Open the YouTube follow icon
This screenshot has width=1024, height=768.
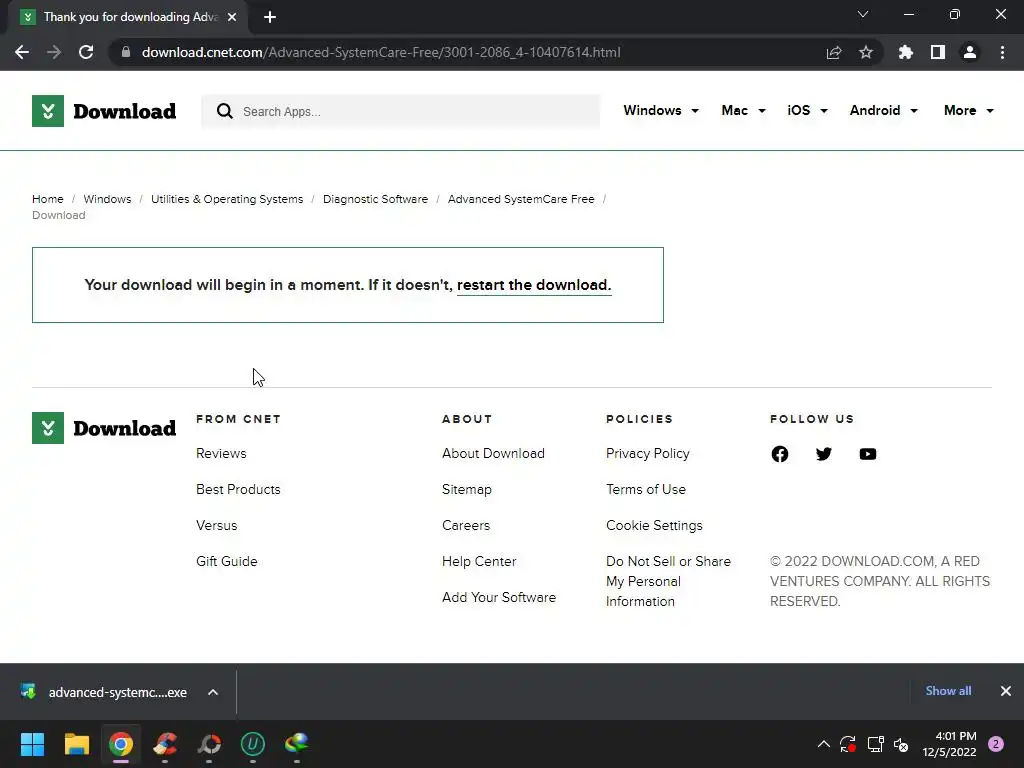click(868, 454)
